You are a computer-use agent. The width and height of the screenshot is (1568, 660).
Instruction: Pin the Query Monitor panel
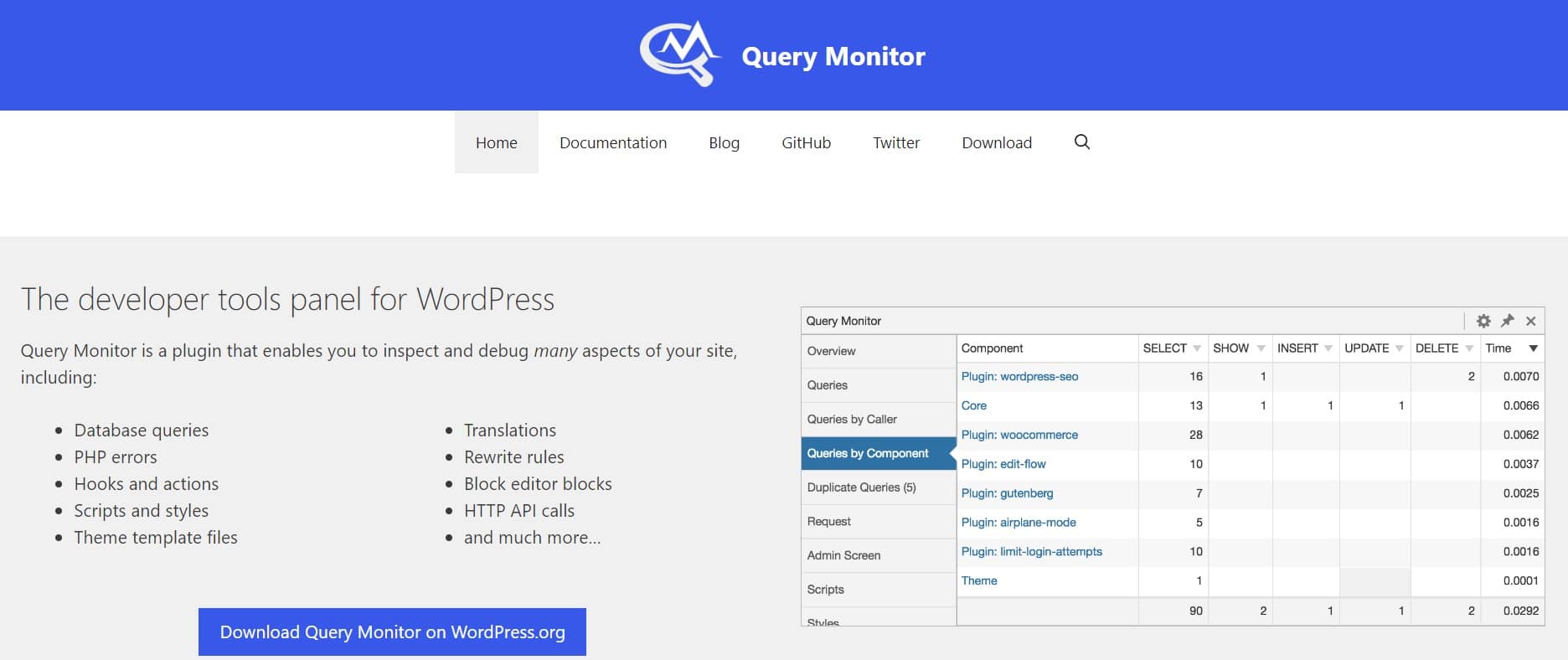pyautogui.click(x=1508, y=321)
